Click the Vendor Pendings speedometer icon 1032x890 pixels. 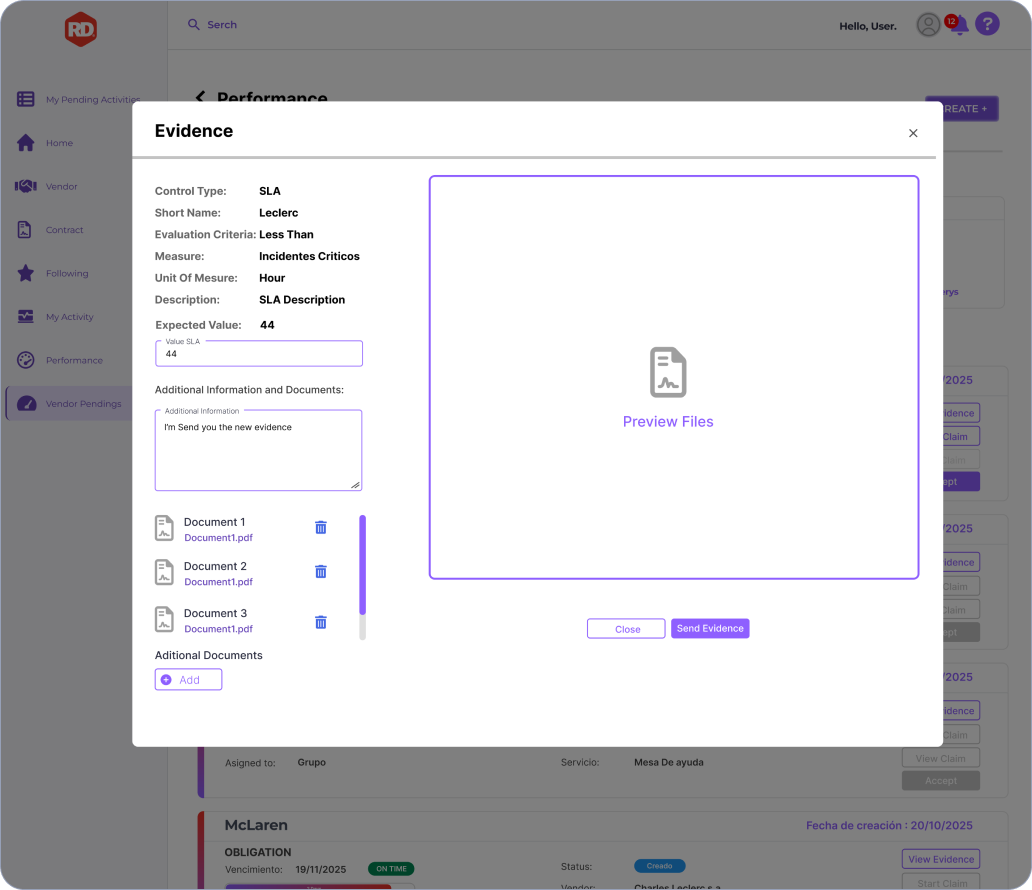point(26,404)
